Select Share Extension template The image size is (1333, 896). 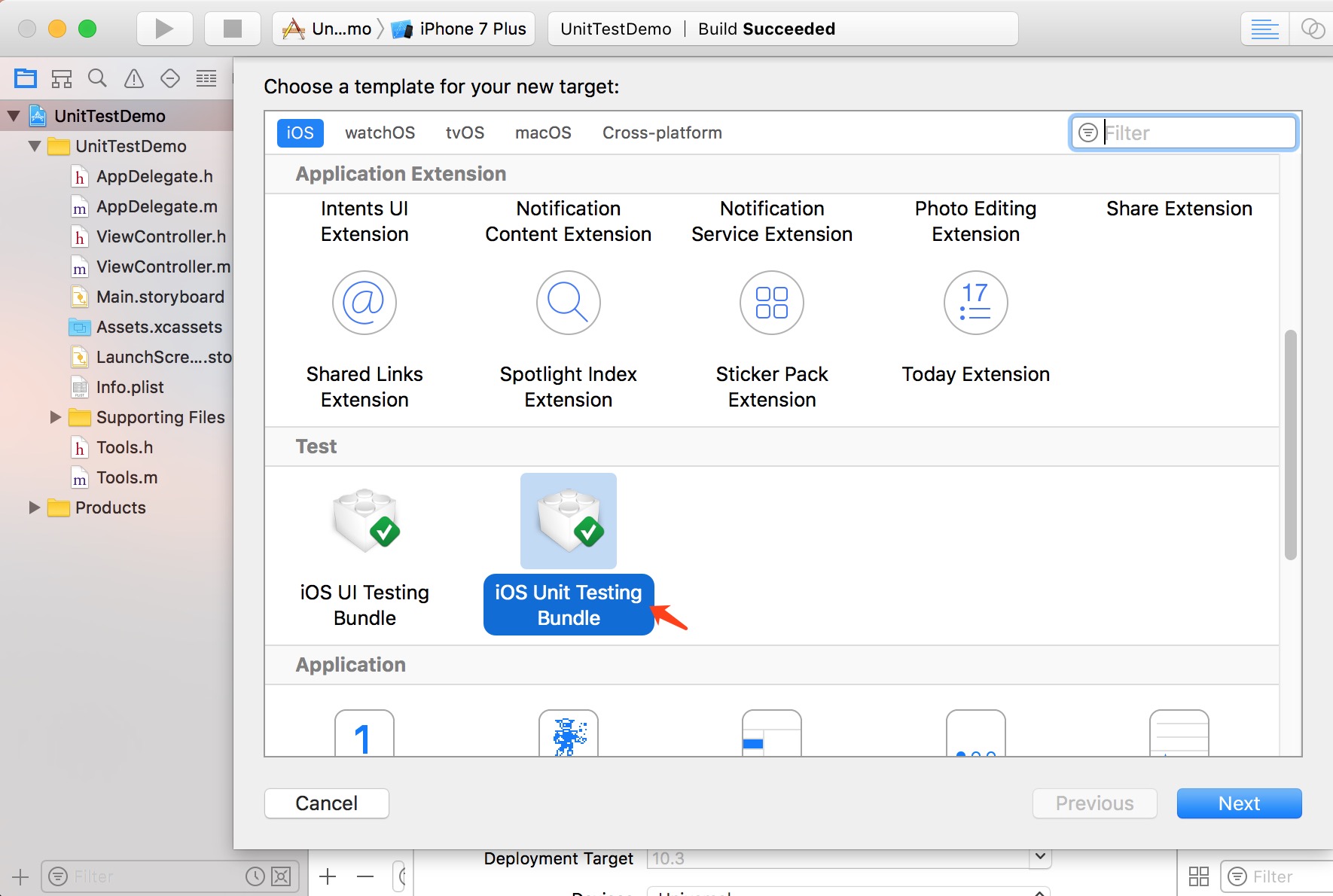[1179, 209]
